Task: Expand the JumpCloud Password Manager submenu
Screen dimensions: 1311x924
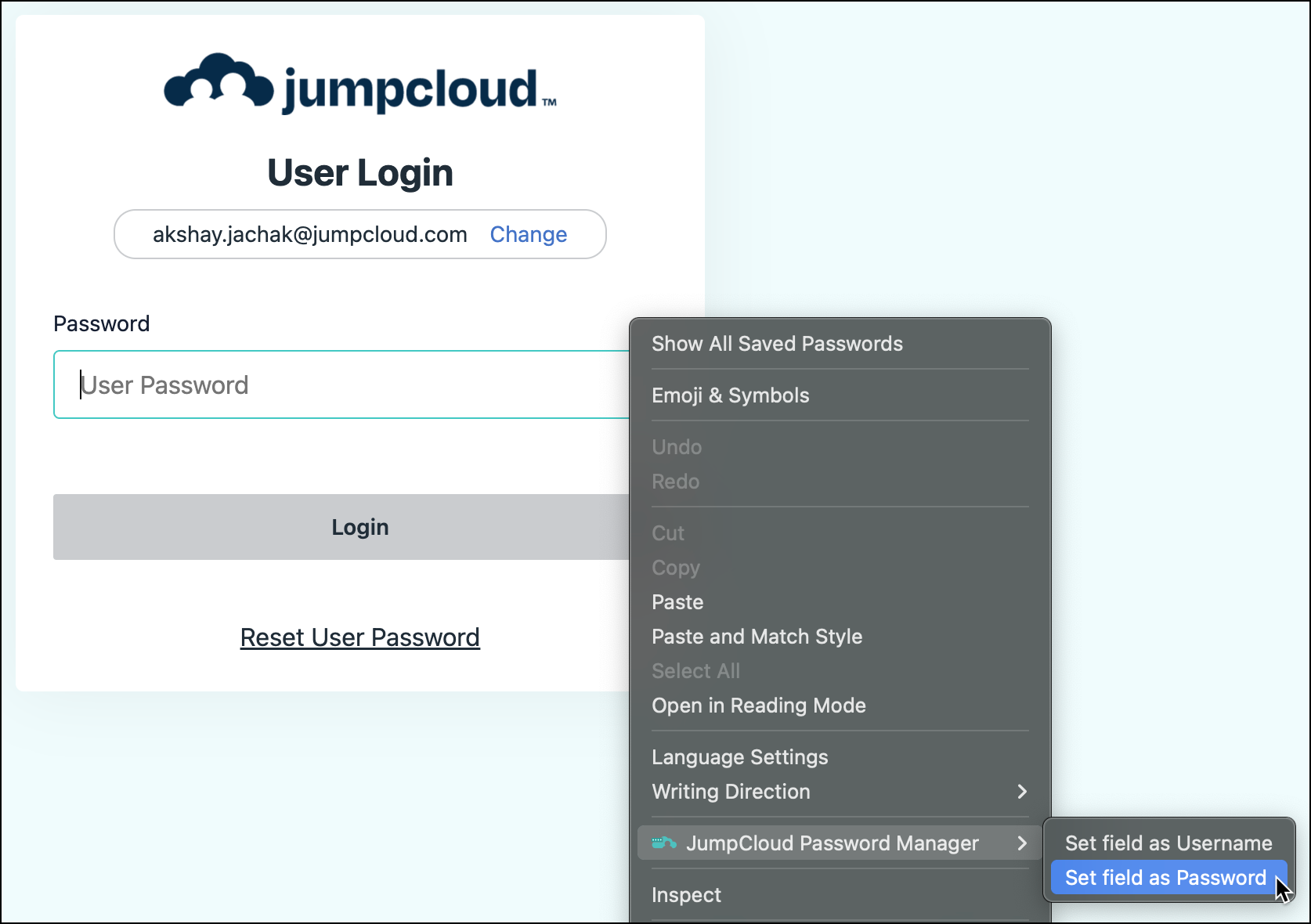Action: (x=832, y=843)
